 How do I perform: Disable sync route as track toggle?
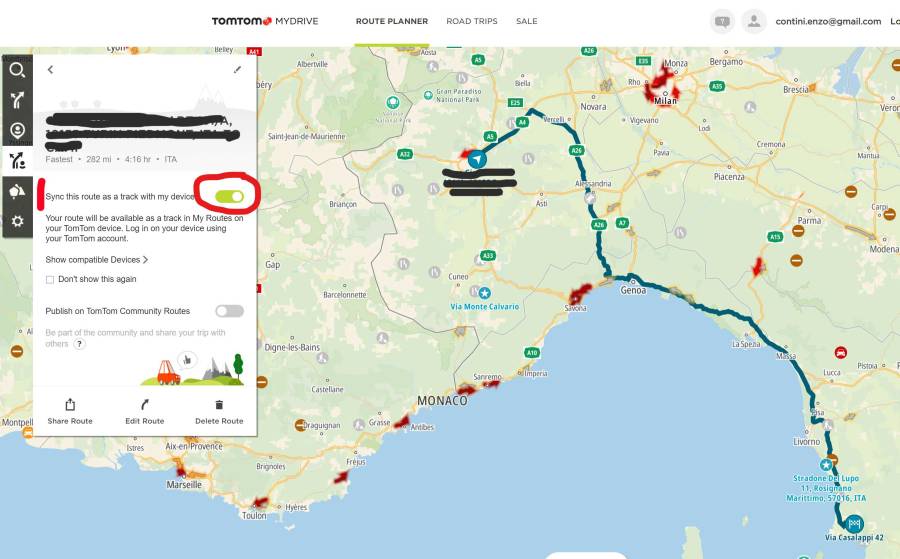[229, 196]
